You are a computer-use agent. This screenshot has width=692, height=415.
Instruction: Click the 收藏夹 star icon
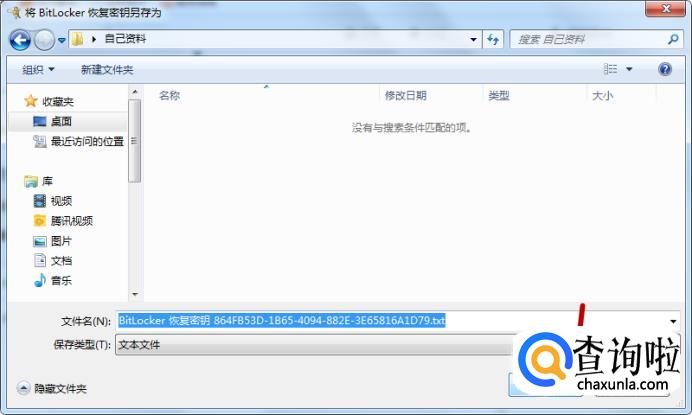30,101
